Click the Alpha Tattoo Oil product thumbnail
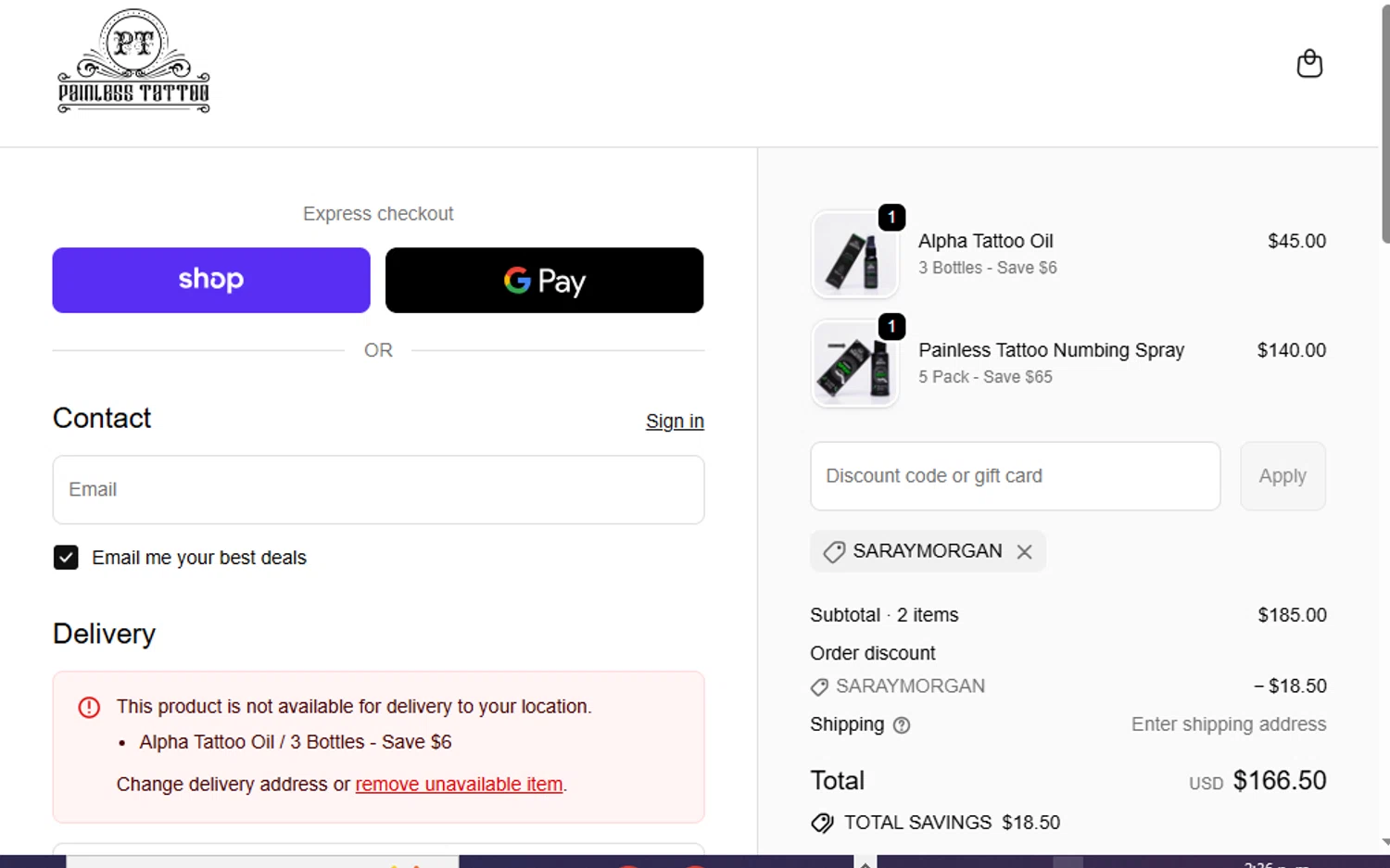 click(x=854, y=255)
